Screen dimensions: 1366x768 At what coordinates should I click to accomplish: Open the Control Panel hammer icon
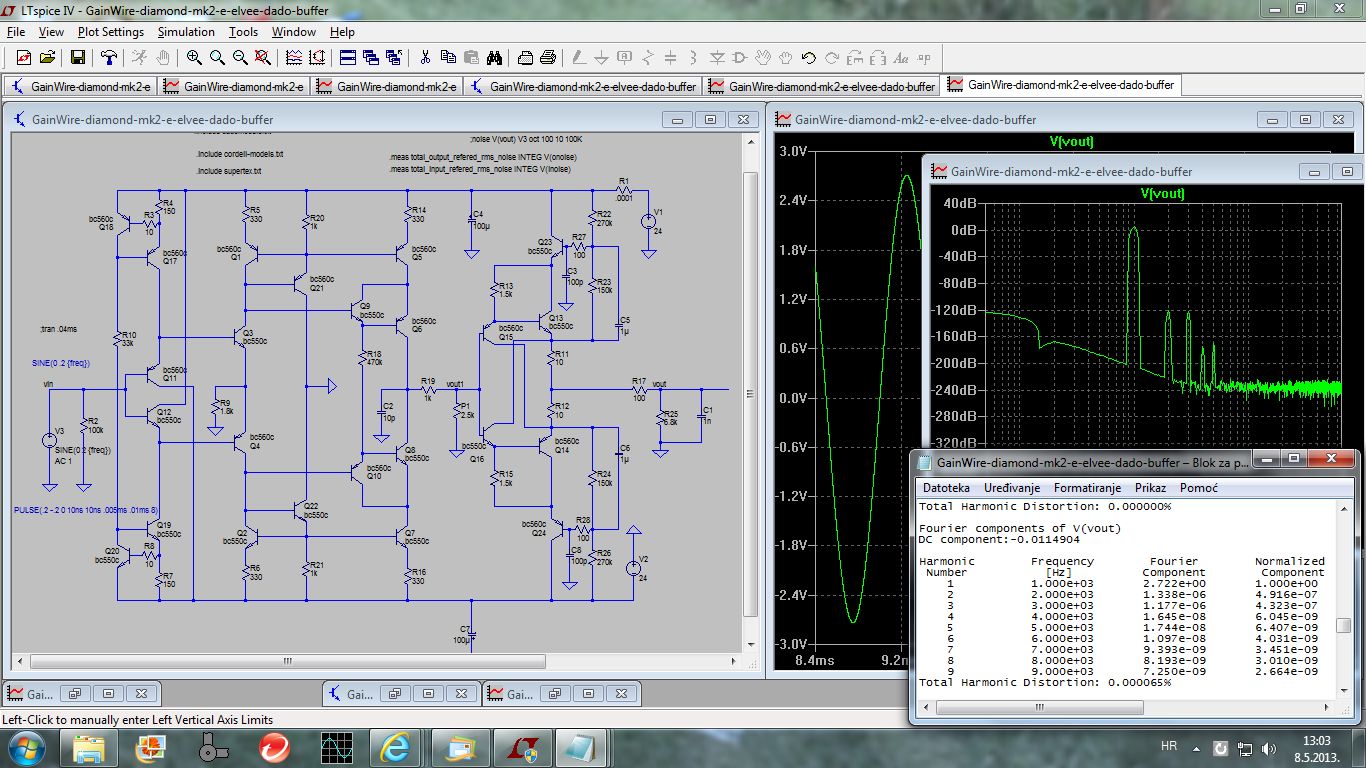click(109, 58)
